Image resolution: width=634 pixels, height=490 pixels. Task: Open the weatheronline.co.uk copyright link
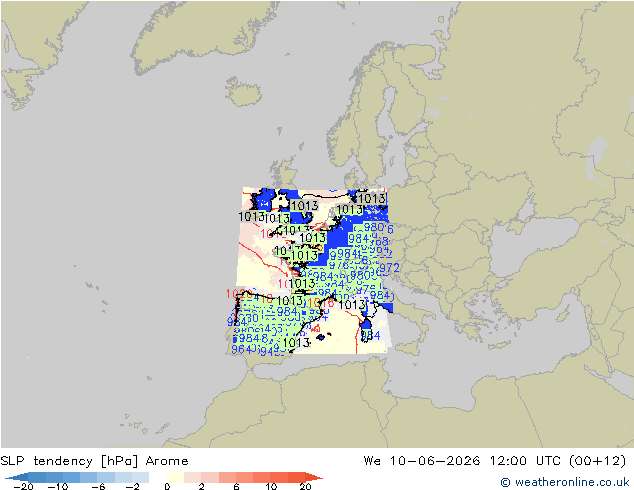564,482
